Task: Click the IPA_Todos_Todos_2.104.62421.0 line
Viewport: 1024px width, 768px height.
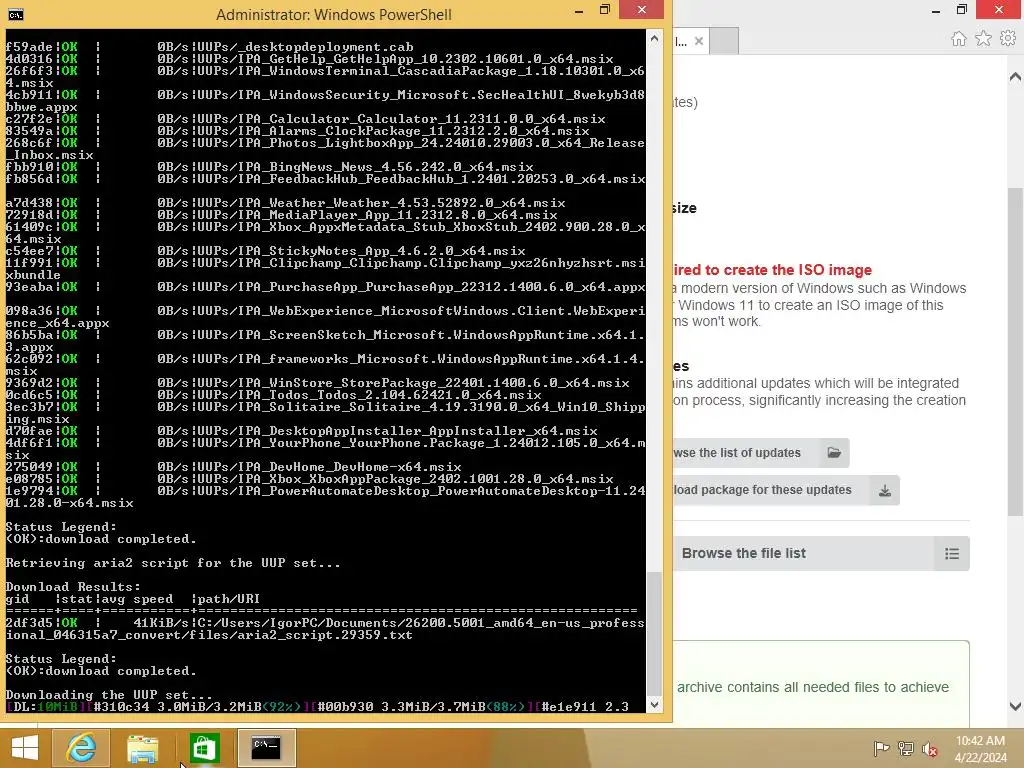Action: click(274, 395)
